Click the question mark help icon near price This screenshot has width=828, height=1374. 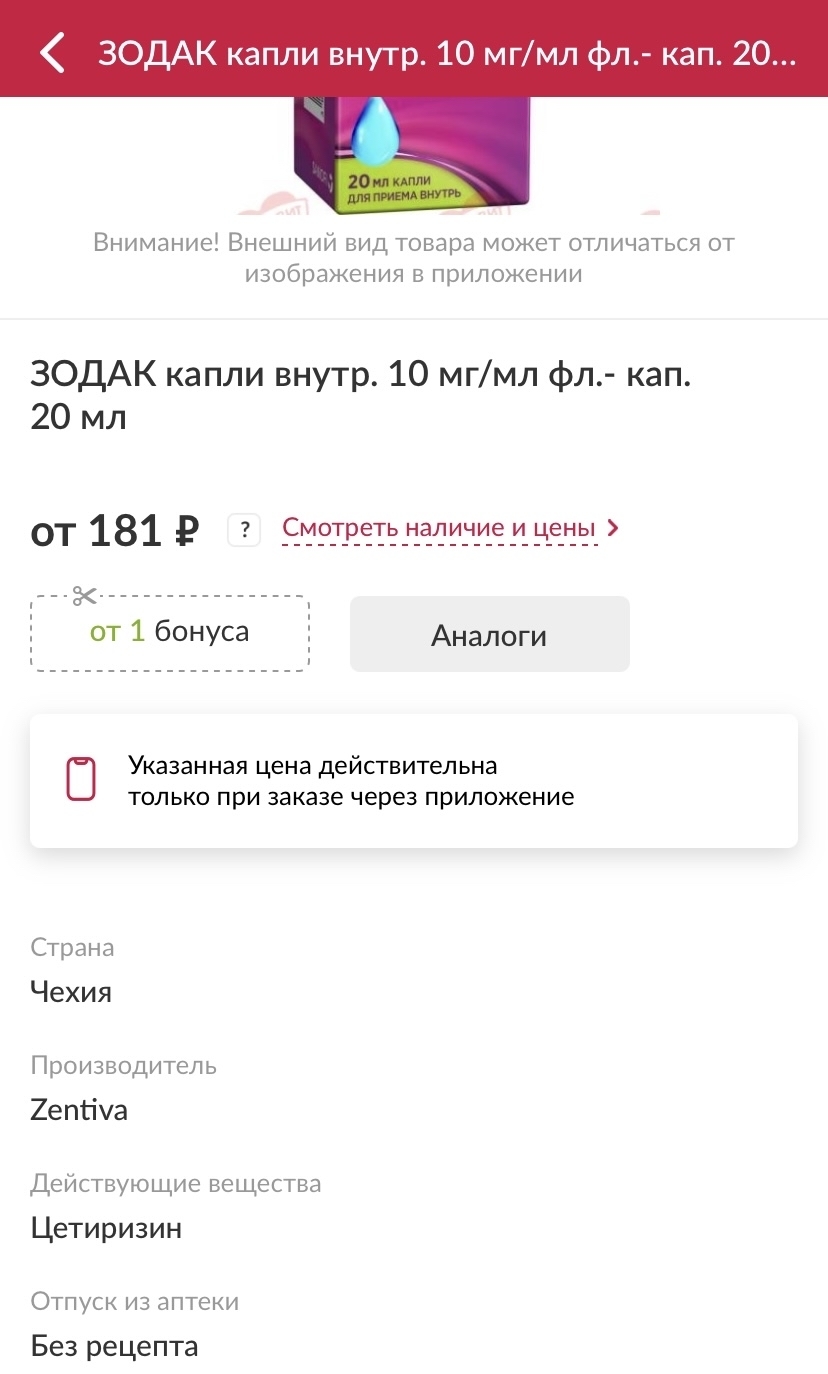[244, 529]
